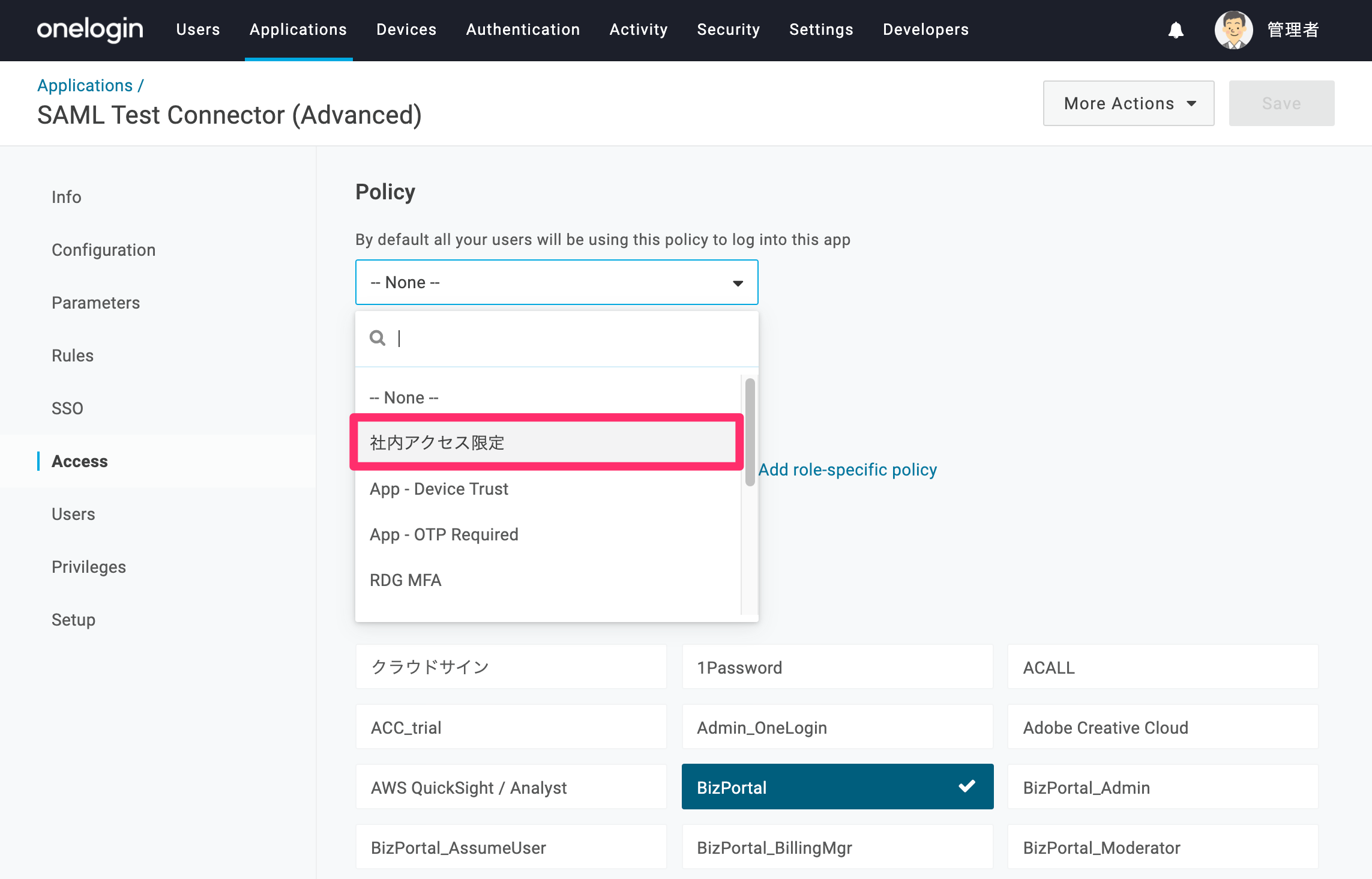Toggle the ACC_trial role

(511, 726)
